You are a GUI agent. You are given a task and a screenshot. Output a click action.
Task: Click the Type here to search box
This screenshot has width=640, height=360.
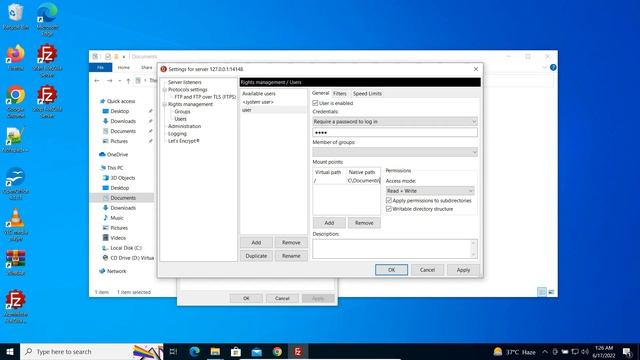92,351
